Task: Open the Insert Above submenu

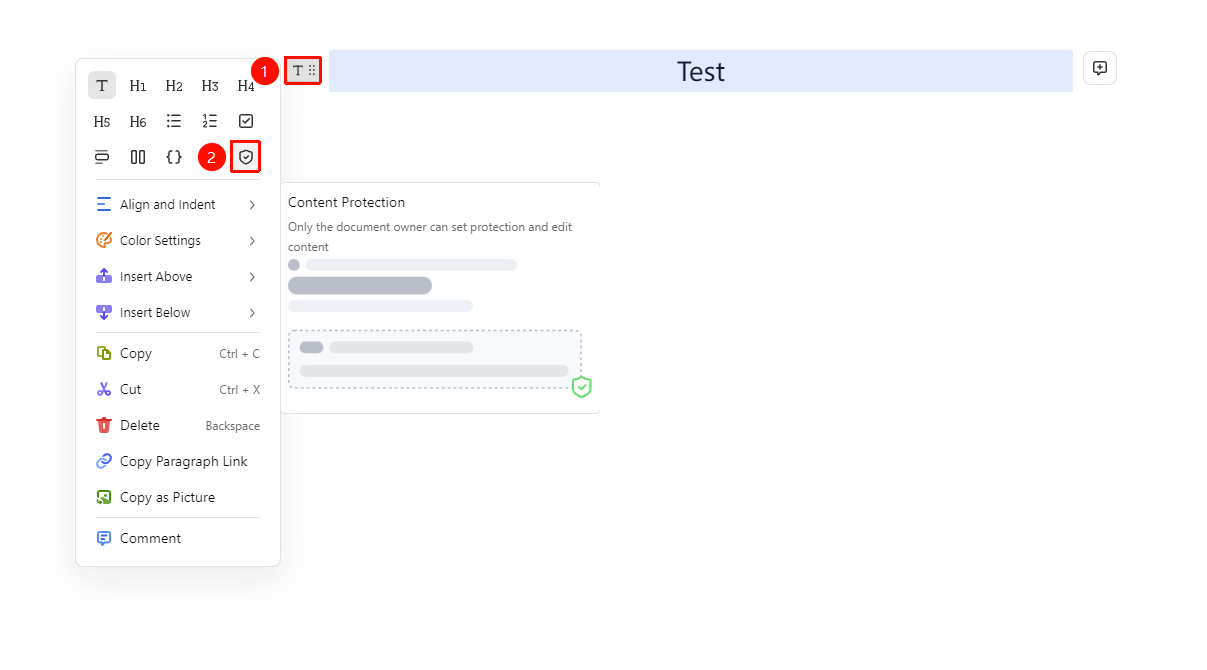Action: tap(178, 277)
